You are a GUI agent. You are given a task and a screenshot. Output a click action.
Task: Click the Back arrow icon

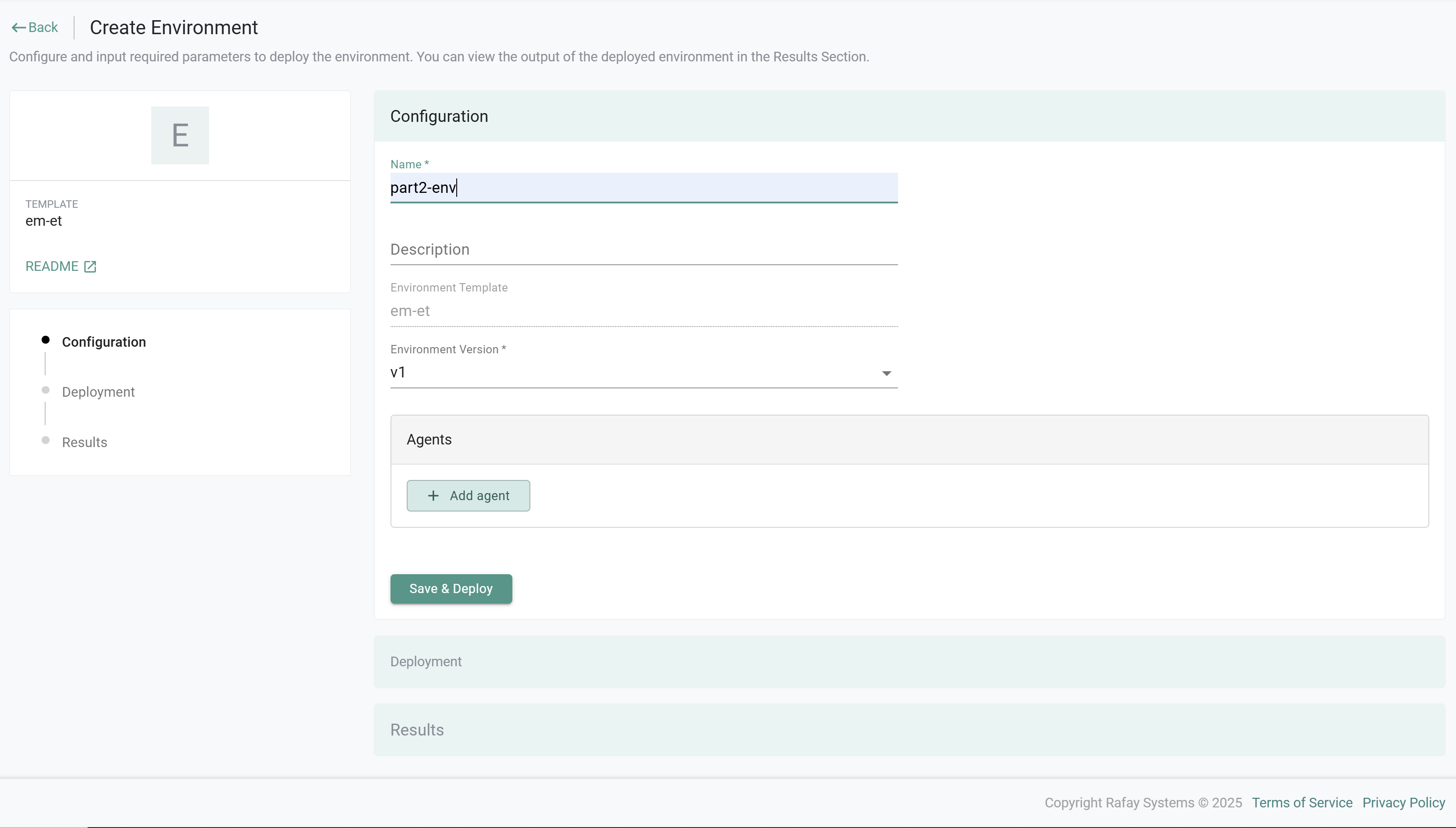tap(18, 27)
